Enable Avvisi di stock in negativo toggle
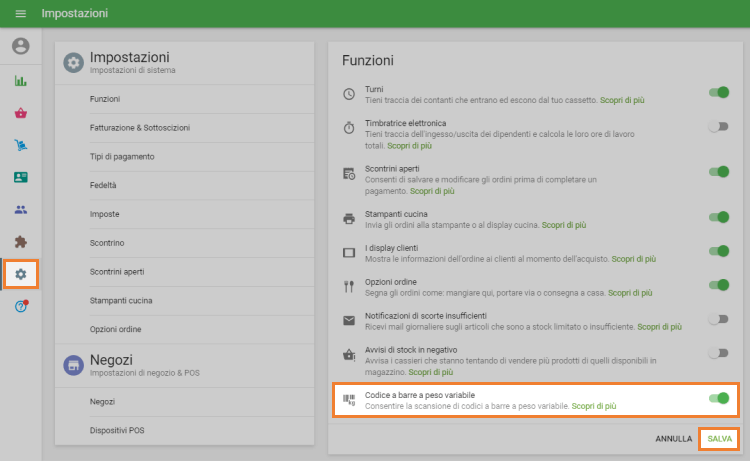 [x=718, y=353]
